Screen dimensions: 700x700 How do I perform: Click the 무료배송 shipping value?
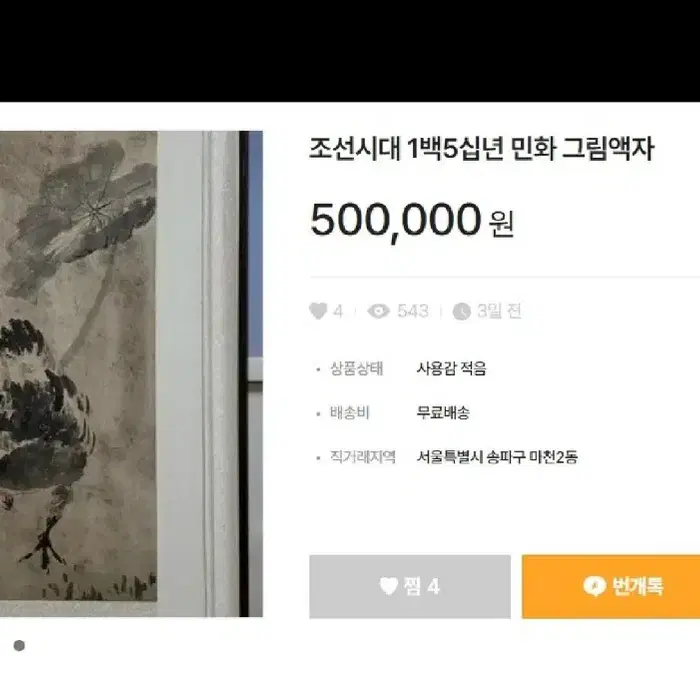(x=442, y=412)
